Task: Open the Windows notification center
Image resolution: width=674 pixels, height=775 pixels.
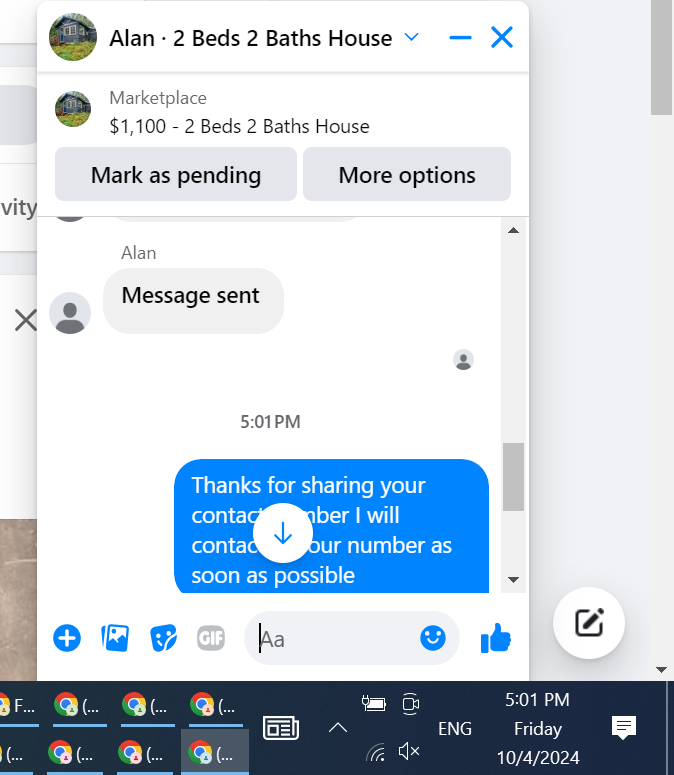Action: coord(624,728)
